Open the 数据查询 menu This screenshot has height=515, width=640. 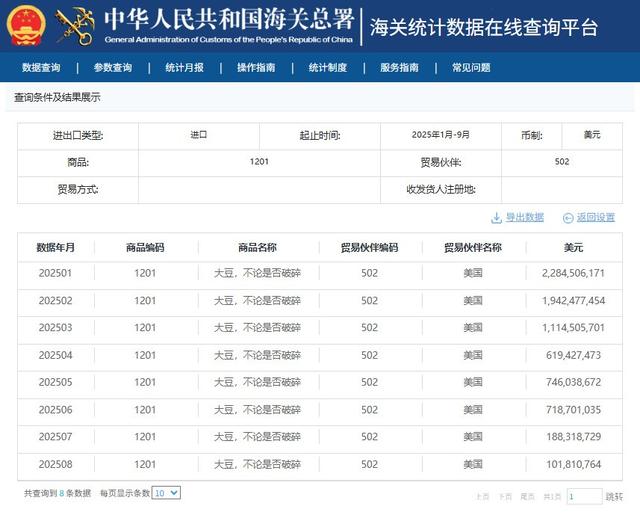pos(41,67)
